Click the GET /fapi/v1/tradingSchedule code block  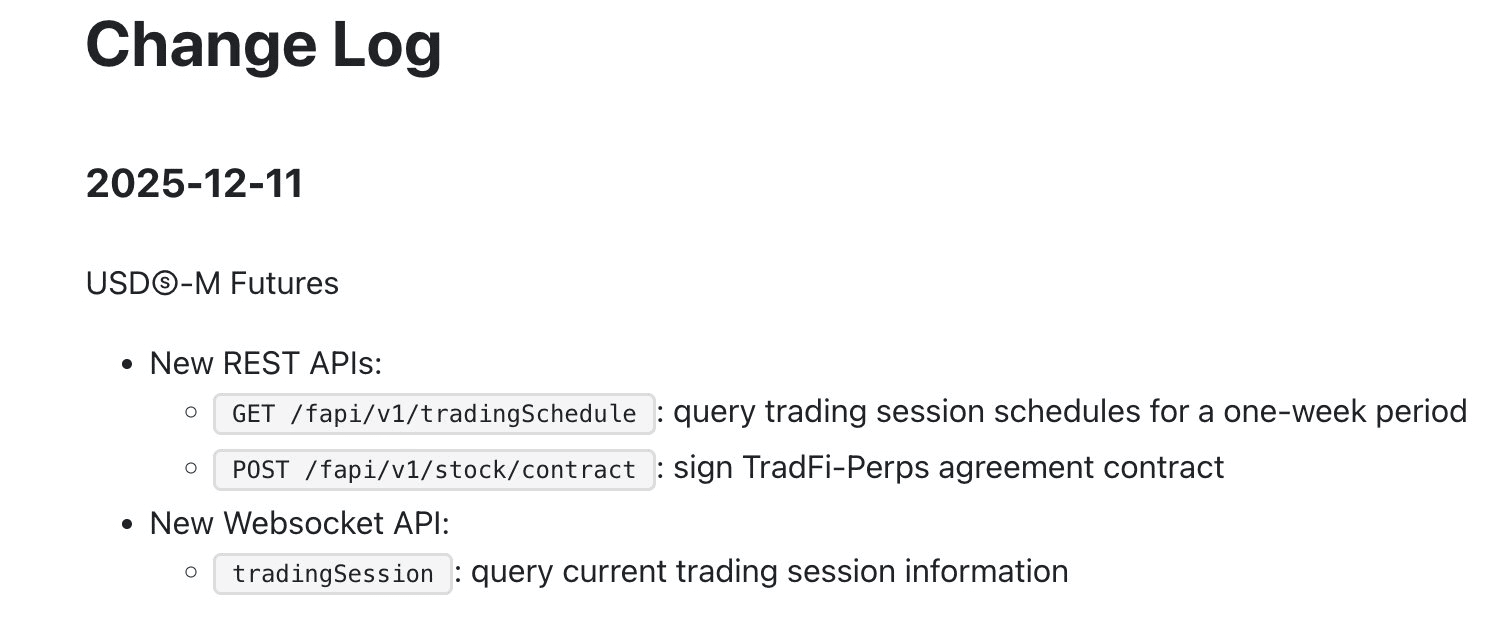[x=434, y=413]
